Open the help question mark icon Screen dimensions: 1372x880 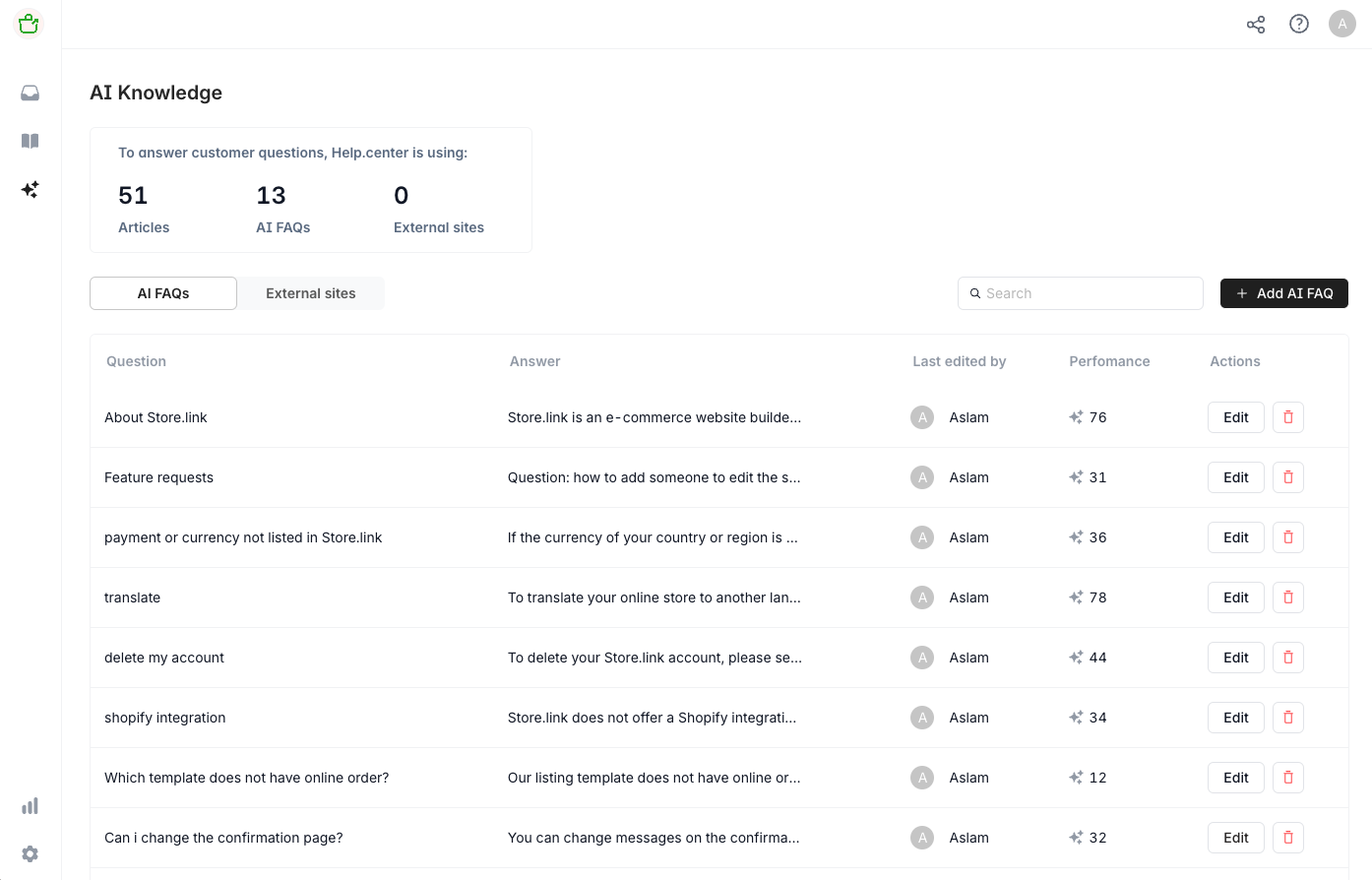coord(1299,25)
